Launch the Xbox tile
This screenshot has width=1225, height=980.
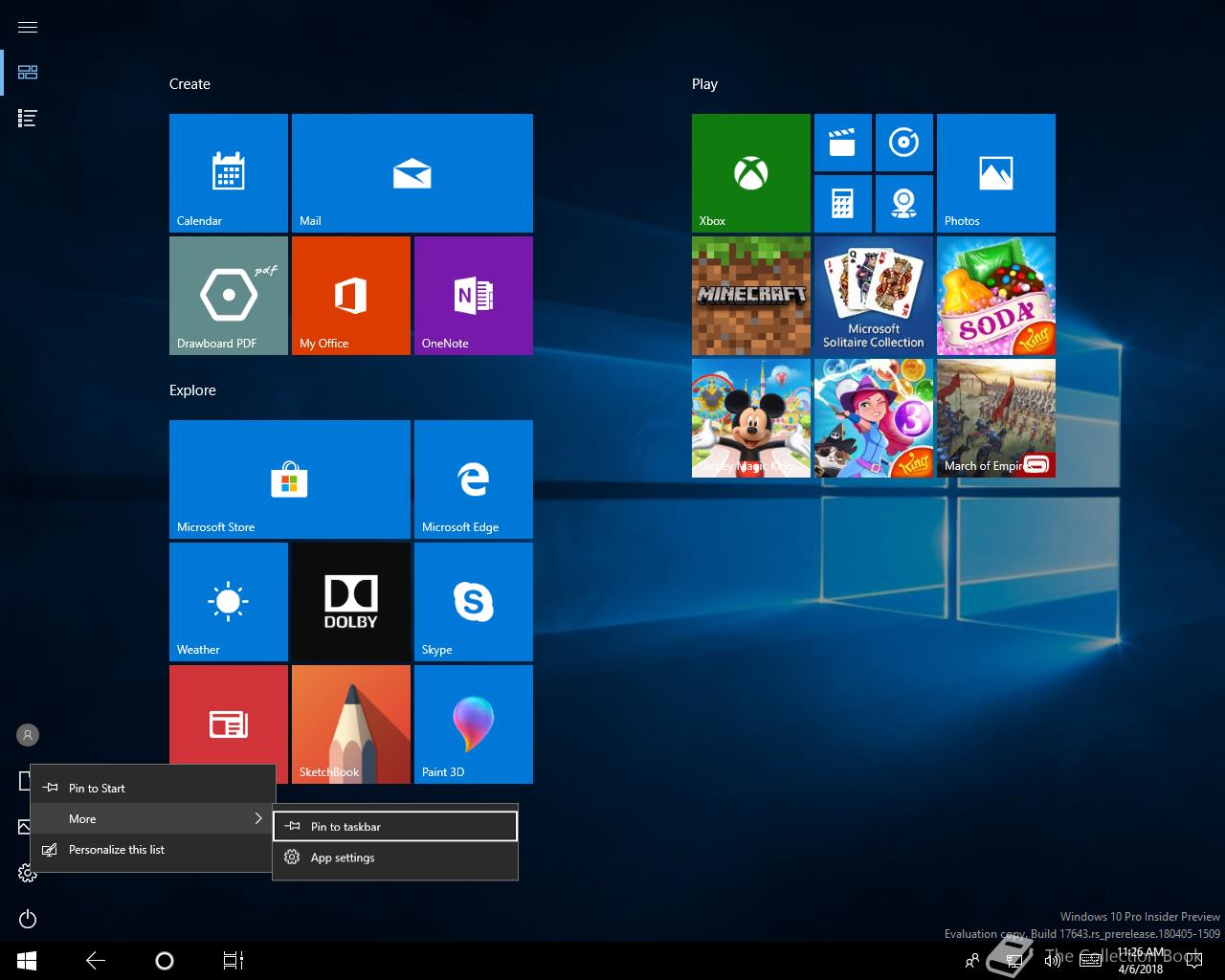(x=751, y=173)
